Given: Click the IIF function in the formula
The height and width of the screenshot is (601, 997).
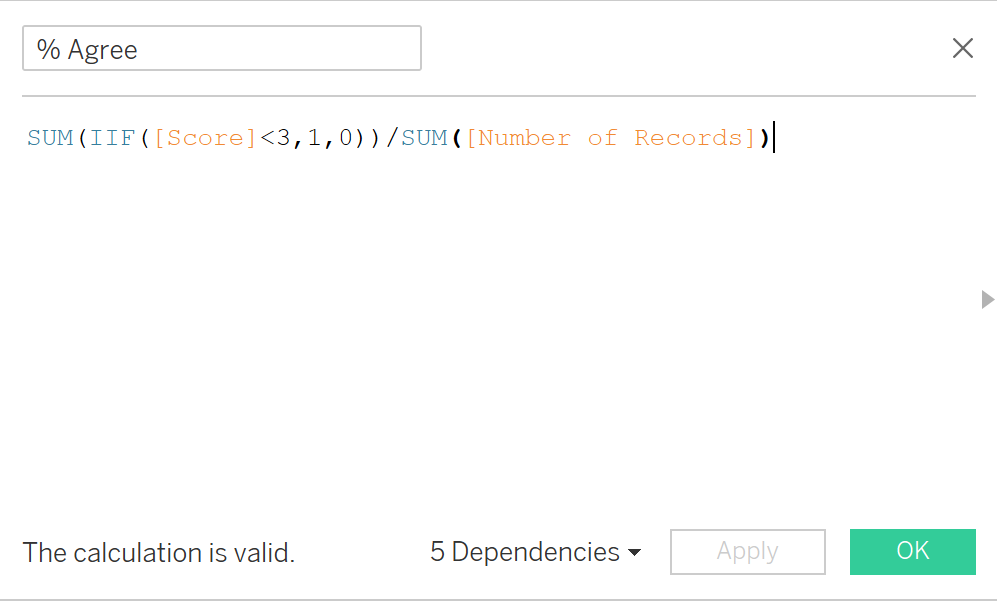Looking at the screenshot, I should [112, 138].
